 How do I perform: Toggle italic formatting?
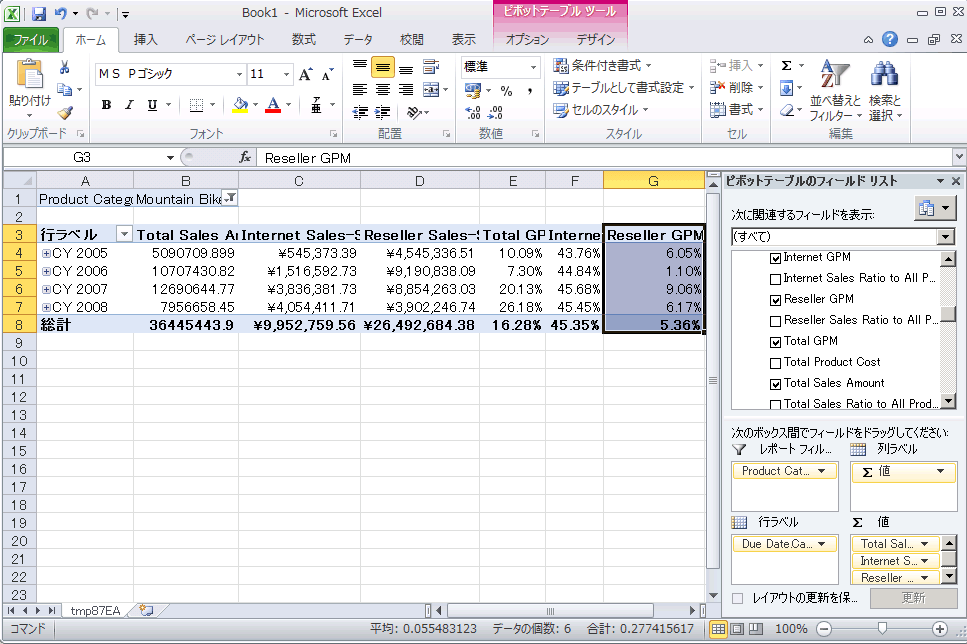tap(129, 105)
